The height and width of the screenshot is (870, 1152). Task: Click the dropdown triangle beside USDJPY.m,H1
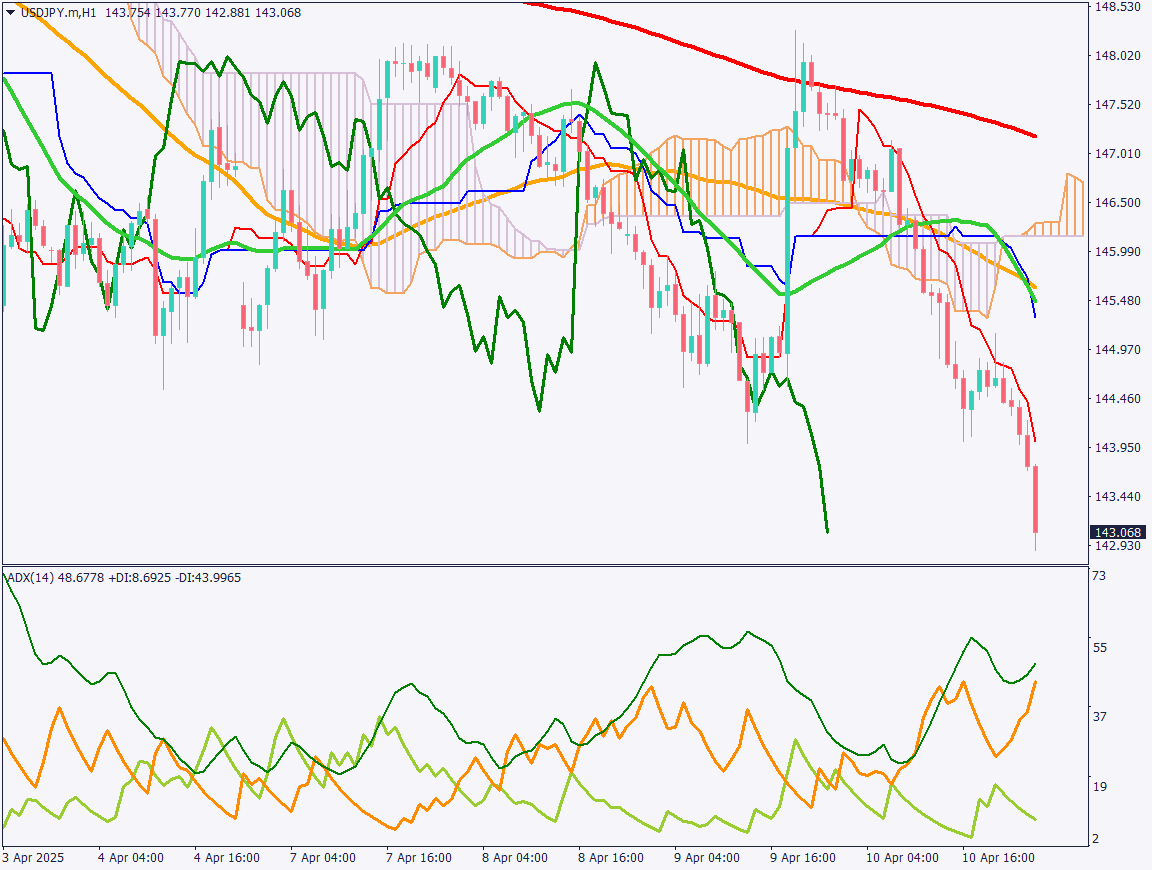point(11,12)
